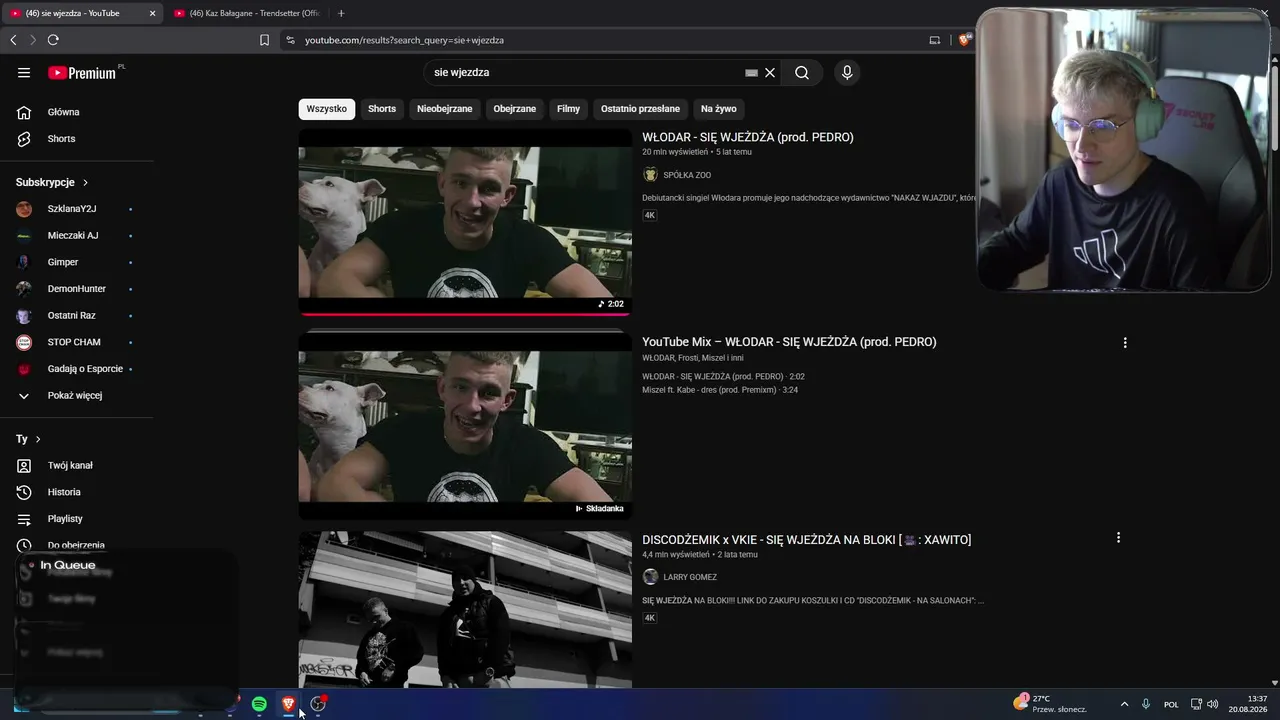
Task: Go forward in the browser
Action: tap(33, 40)
